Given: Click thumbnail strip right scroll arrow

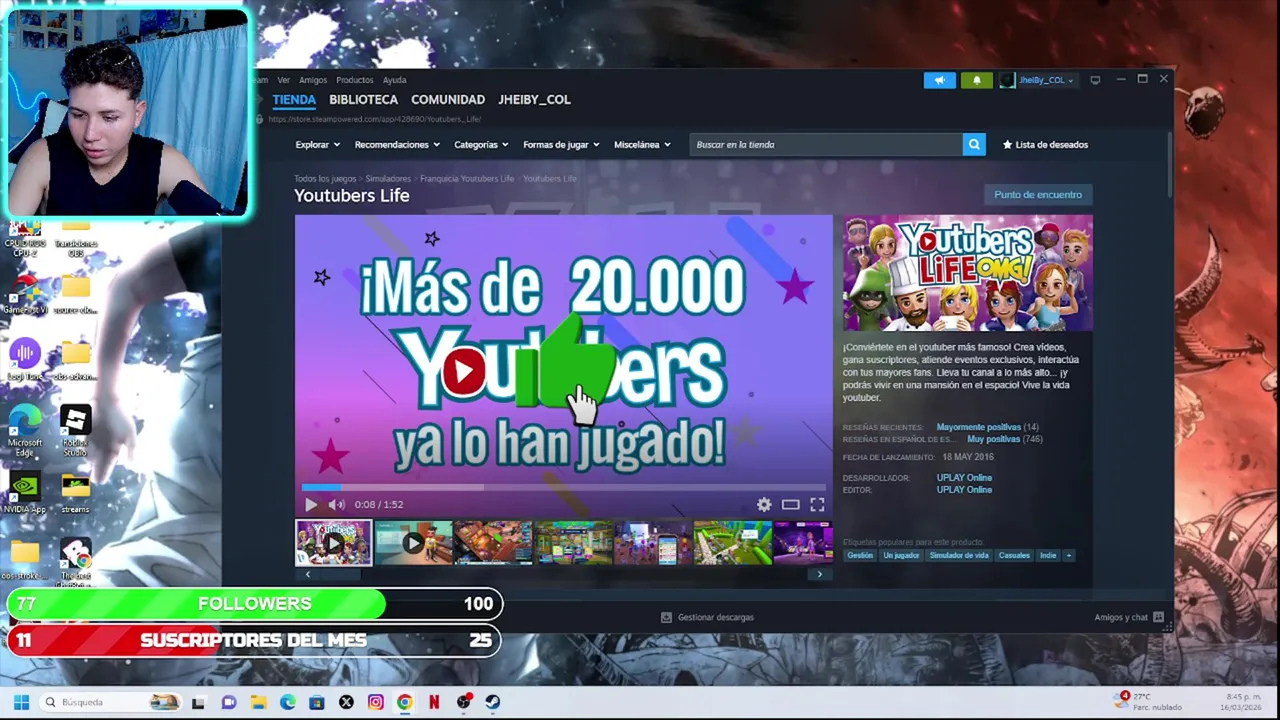Looking at the screenshot, I should point(819,575).
